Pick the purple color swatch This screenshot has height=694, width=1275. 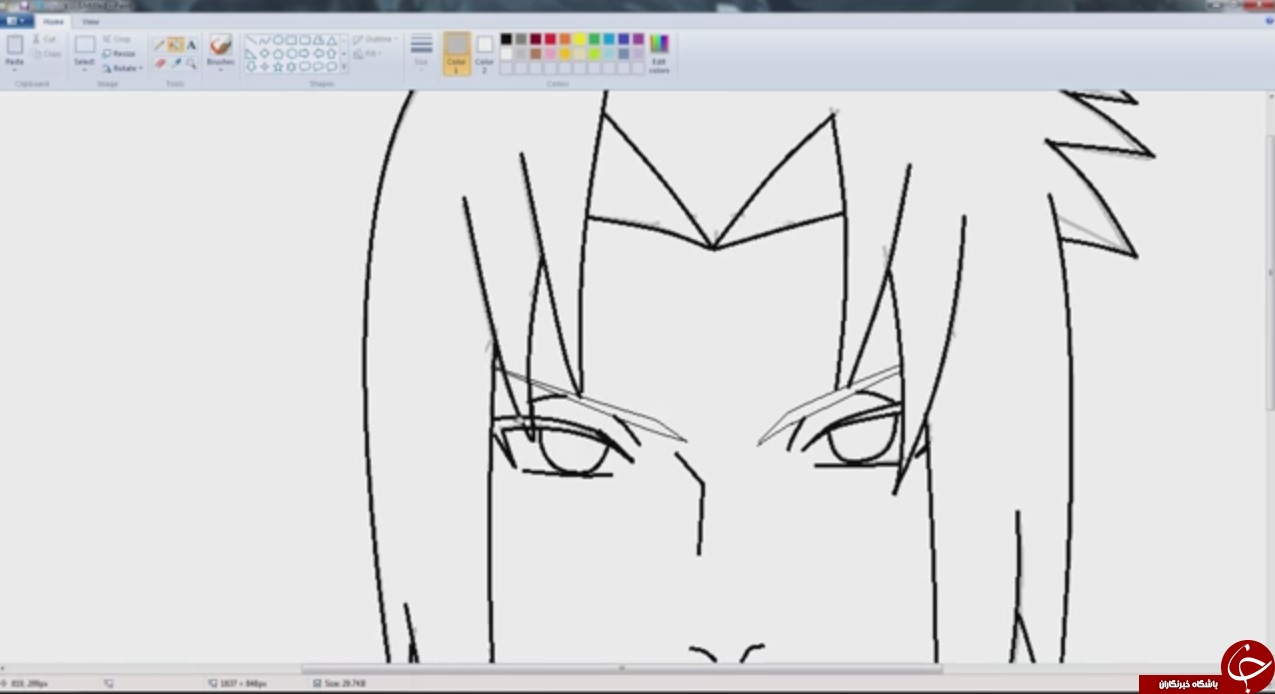tap(638, 39)
